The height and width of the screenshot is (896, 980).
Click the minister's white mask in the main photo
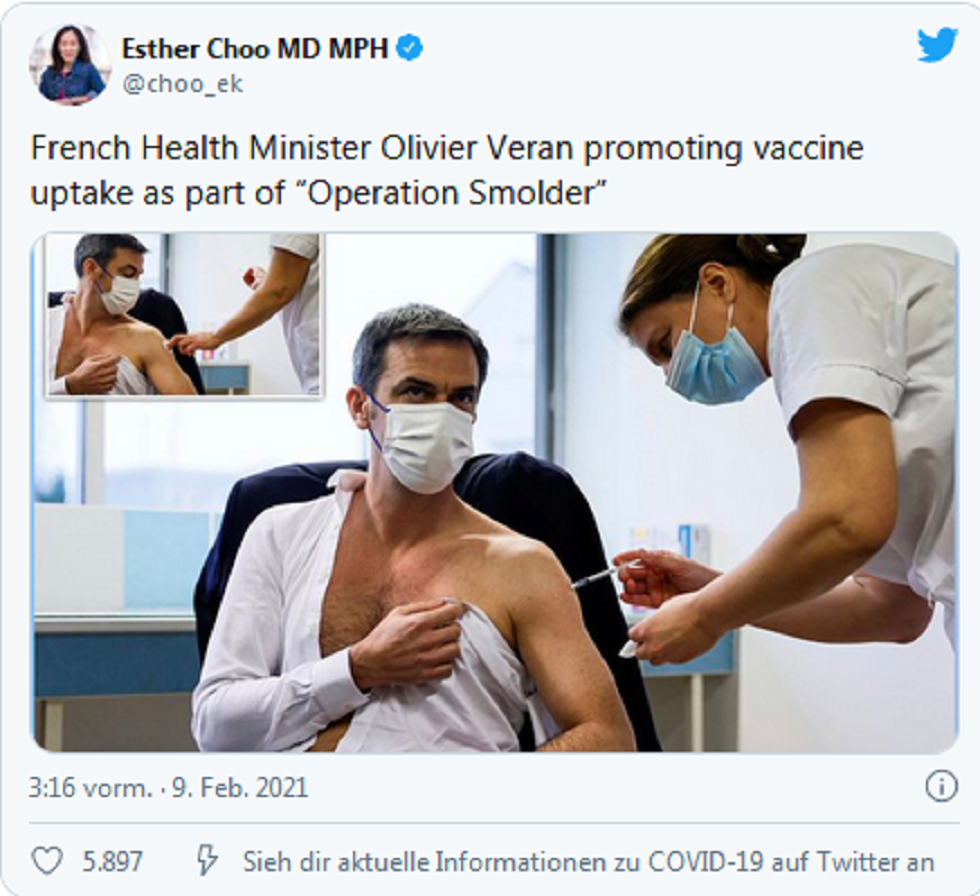[429, 446]
